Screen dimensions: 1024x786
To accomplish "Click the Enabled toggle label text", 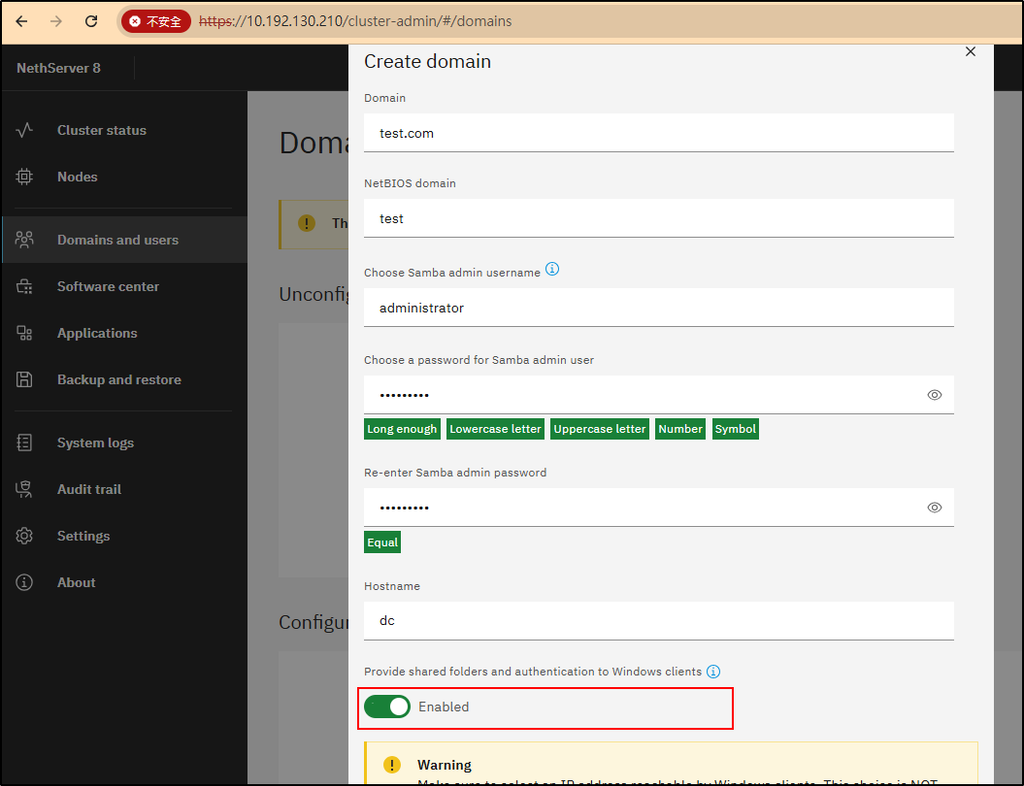I will click(443, 706).
